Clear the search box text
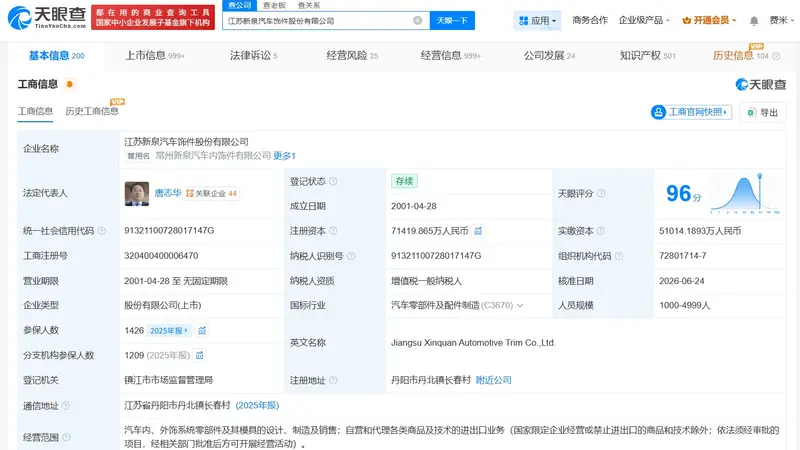 click(417, 20)
